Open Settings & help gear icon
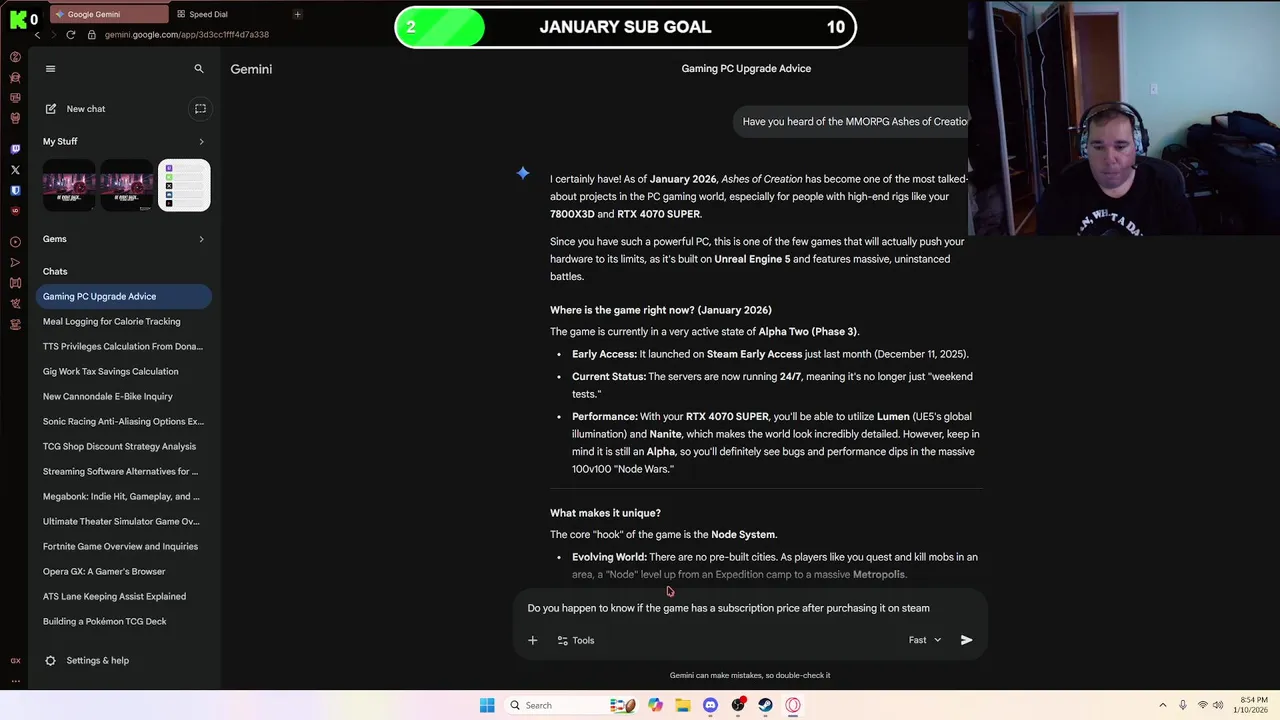1280x720 pixels. [50, 661]
